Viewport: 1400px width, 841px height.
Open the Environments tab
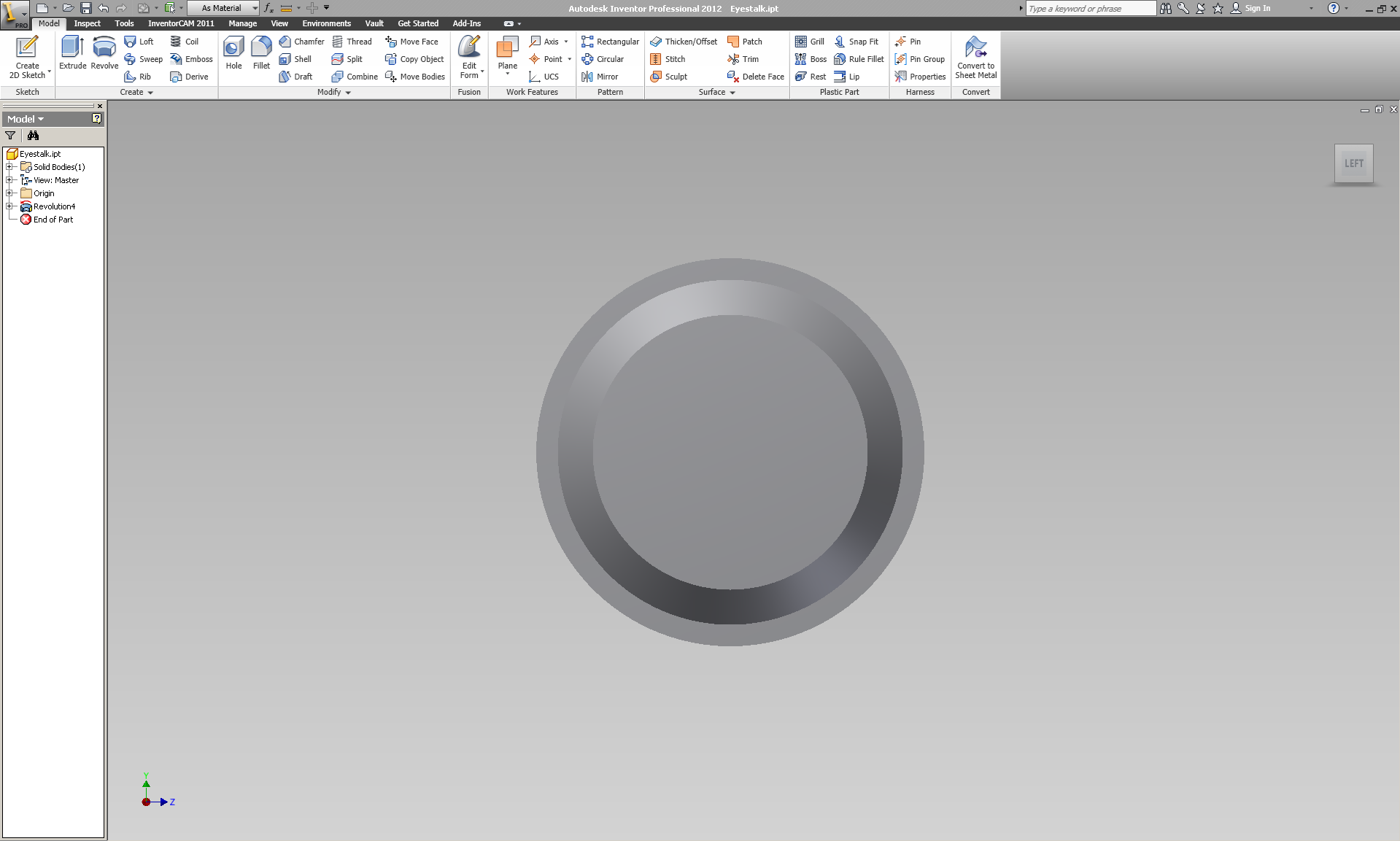click(x=326, y=23)
